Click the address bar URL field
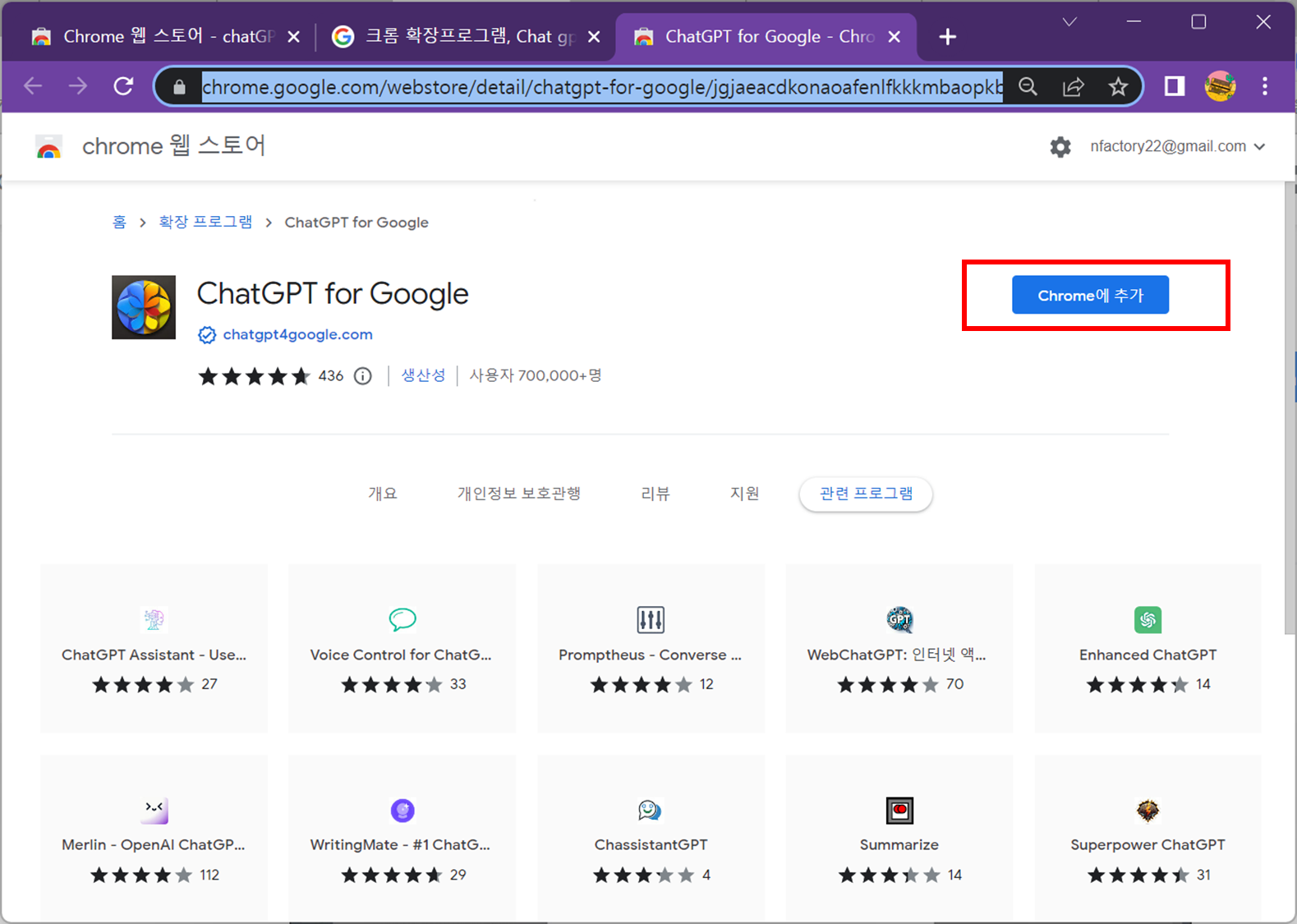 click(x=602, y=86)
